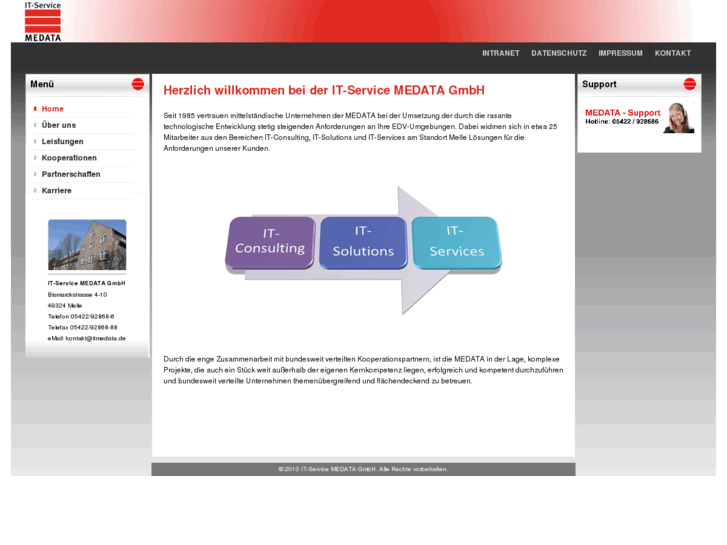Click the ©2010 copyright footer text
Image resolution: width=727 pixels, height=545 pixels.
[363, 469]
